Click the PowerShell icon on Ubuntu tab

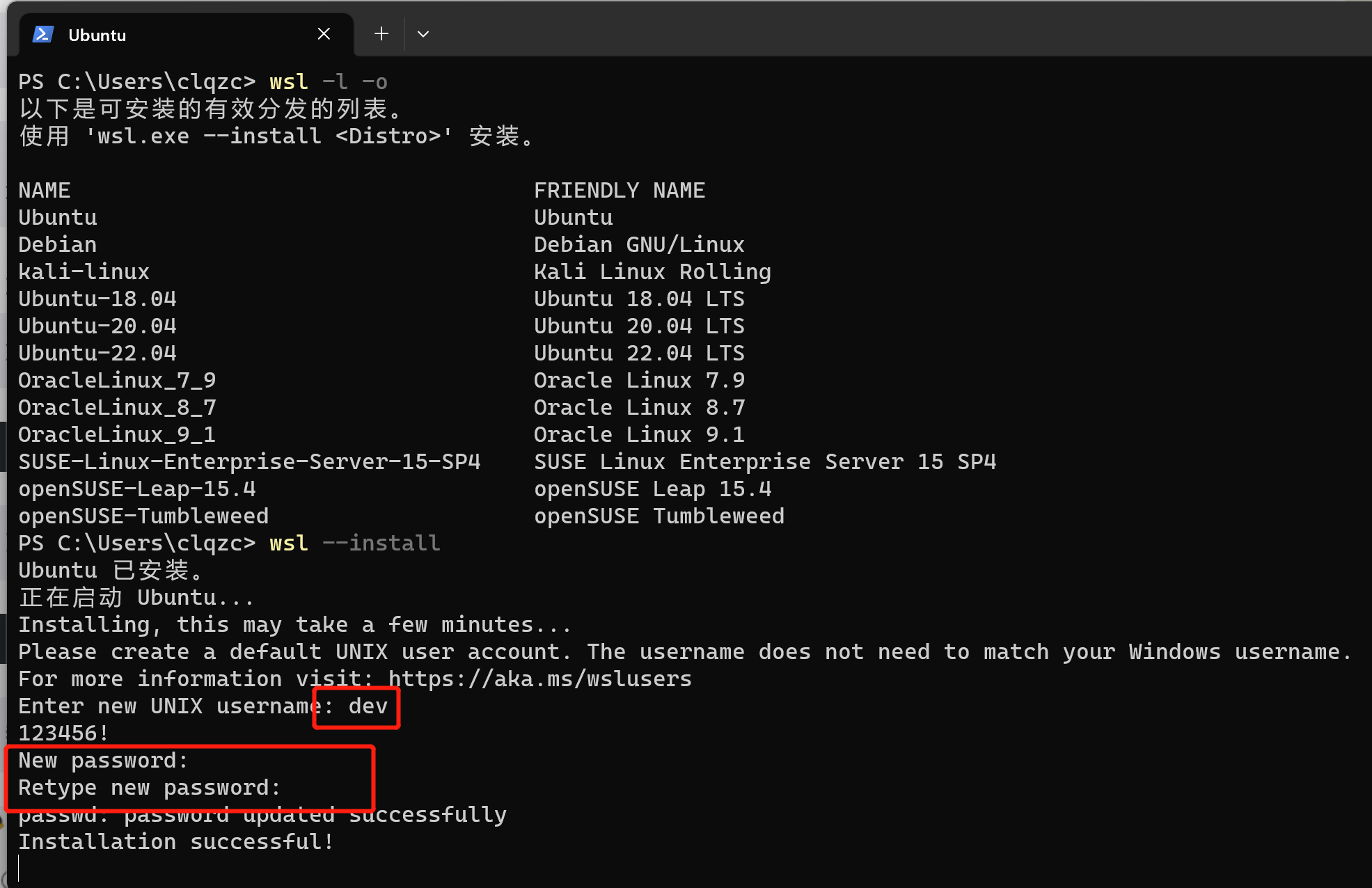click(43, 34)
